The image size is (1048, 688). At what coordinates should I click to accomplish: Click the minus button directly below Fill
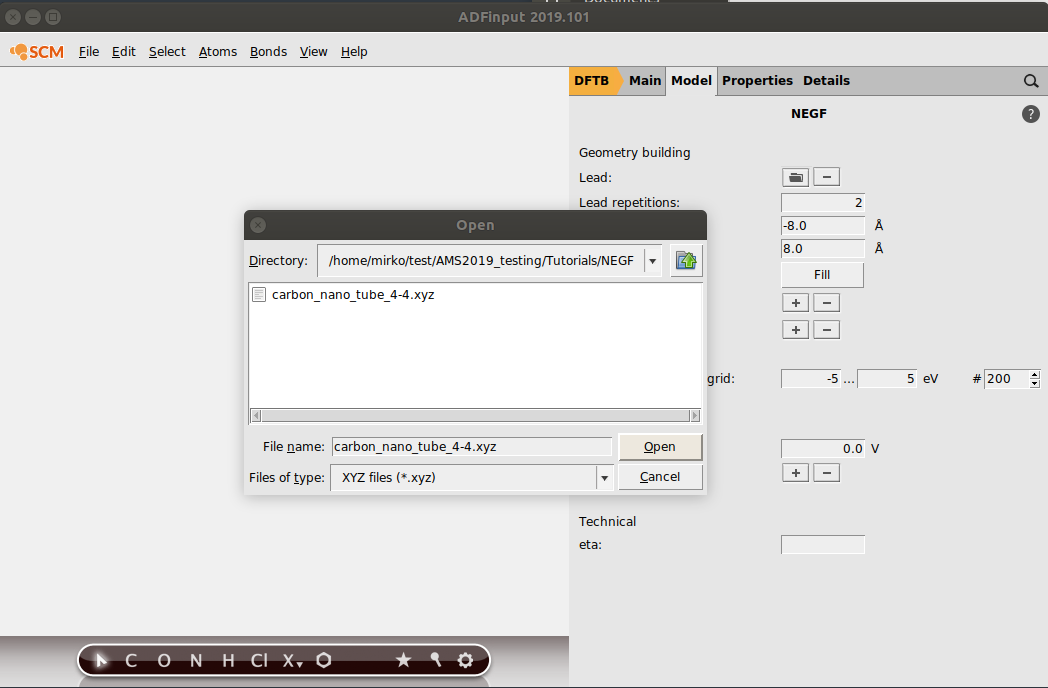tap(827, 303)
